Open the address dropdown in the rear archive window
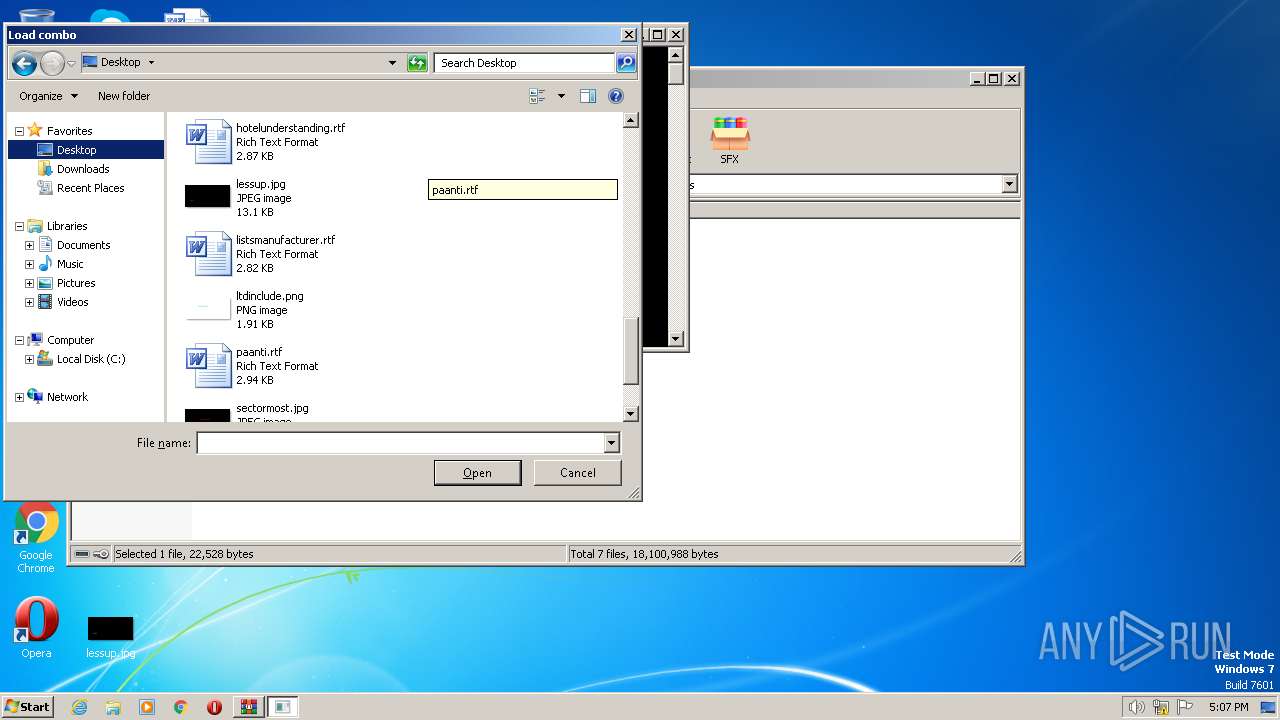This screenshot has width=1280, height=720. [1009, 184]
